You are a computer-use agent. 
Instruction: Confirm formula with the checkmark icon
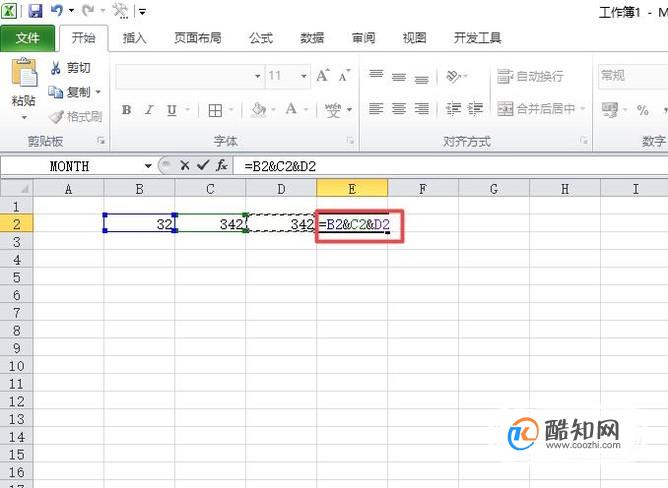coord(203,165)
